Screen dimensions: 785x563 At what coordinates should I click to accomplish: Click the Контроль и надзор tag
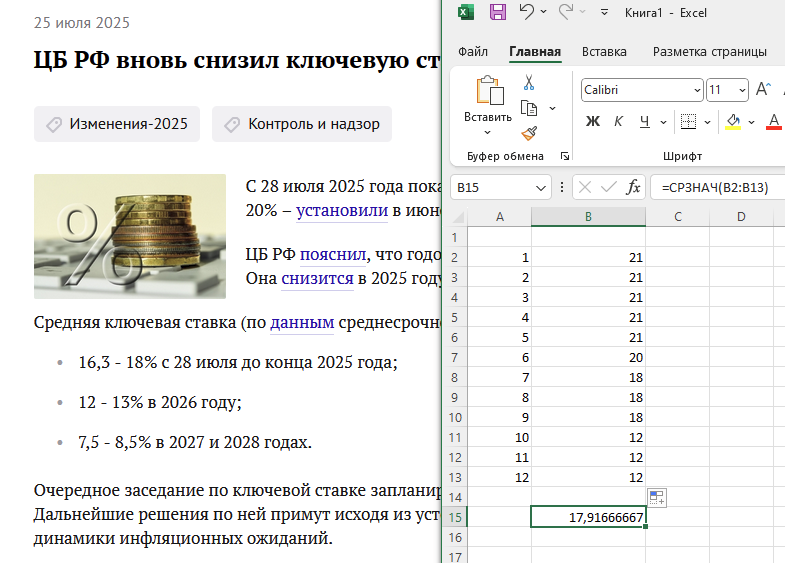(x=302, y=124)
